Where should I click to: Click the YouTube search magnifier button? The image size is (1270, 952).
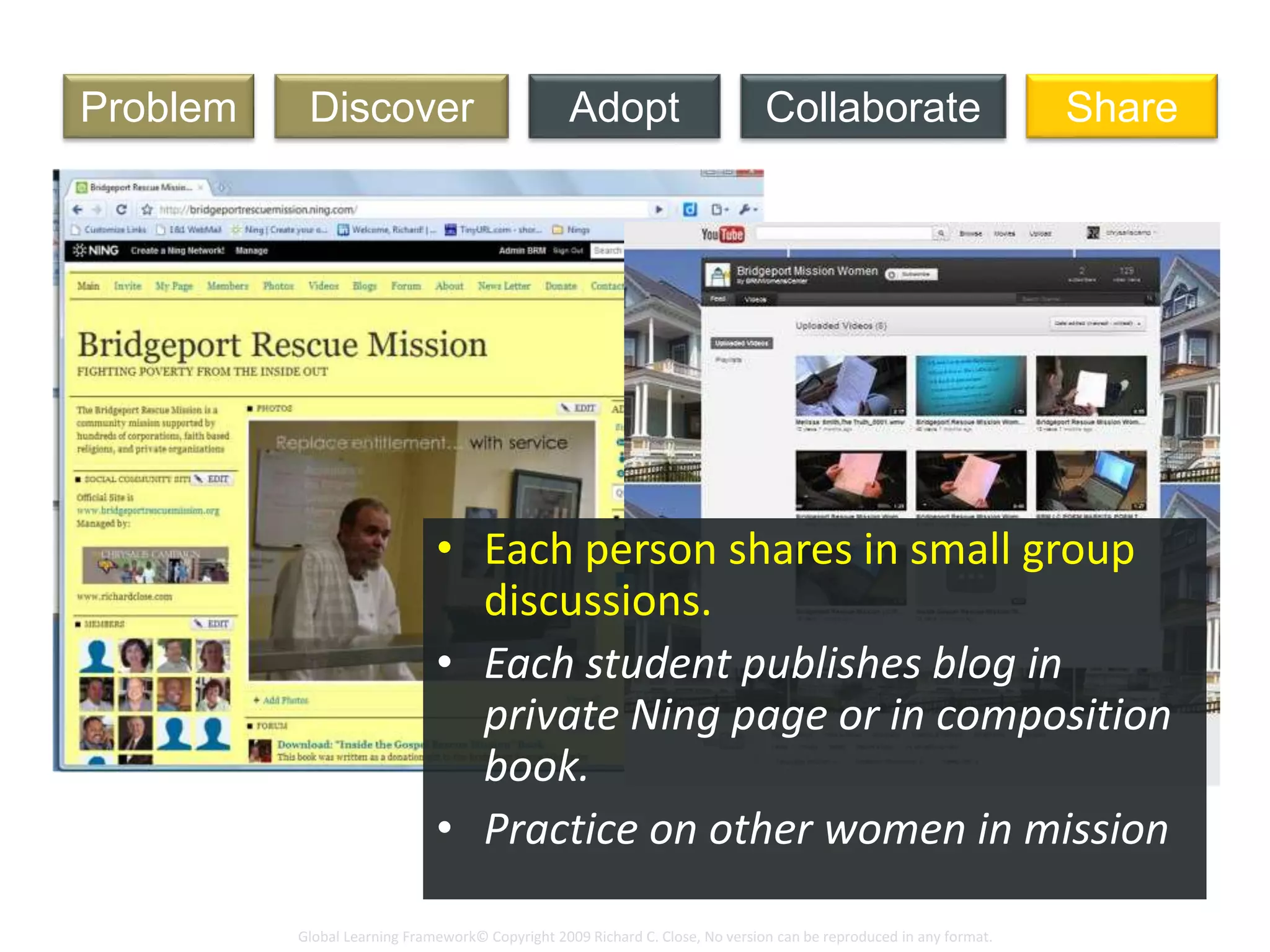(941, 233)
